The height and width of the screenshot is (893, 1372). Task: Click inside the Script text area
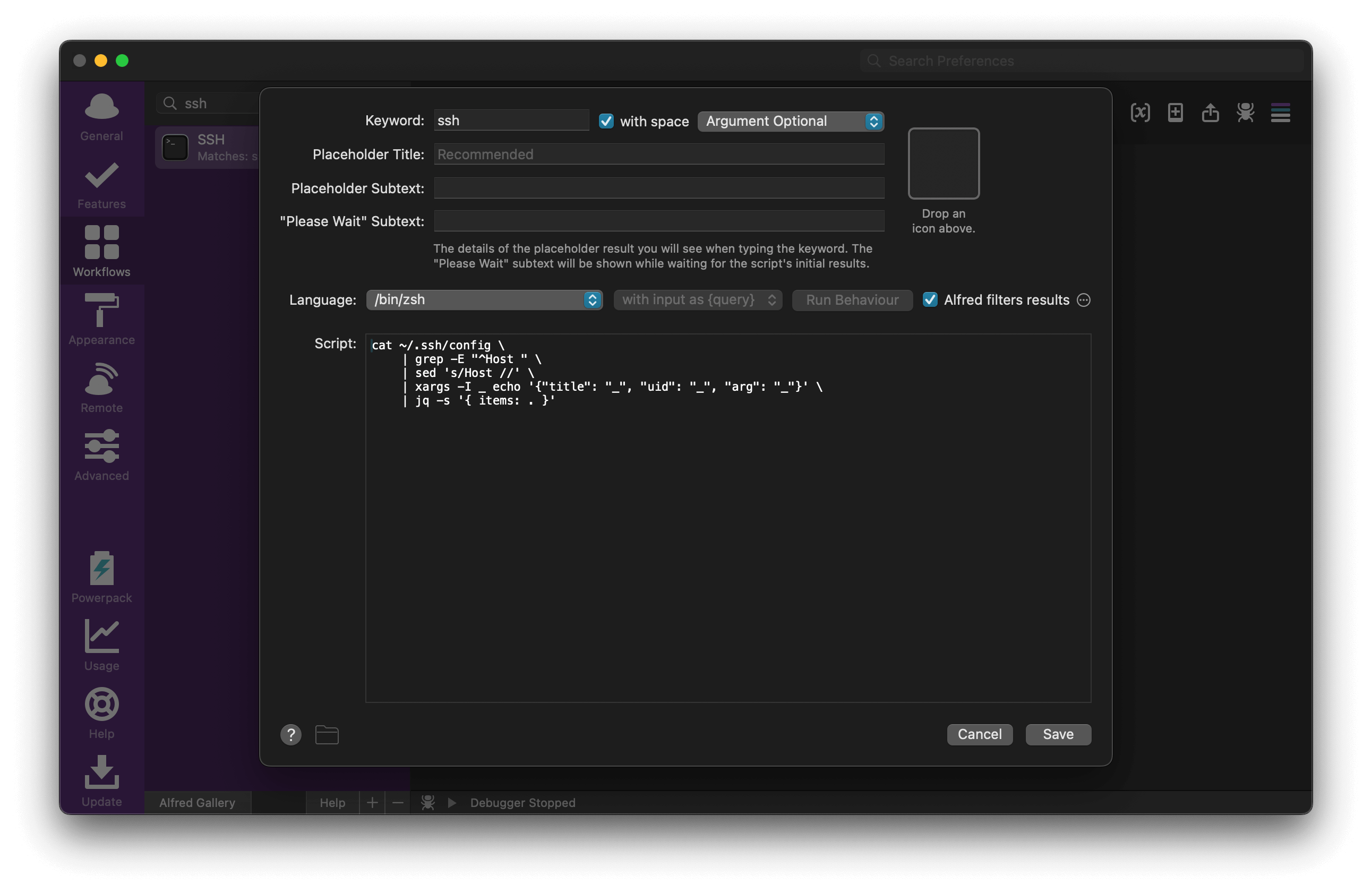(x=728, y=518)
